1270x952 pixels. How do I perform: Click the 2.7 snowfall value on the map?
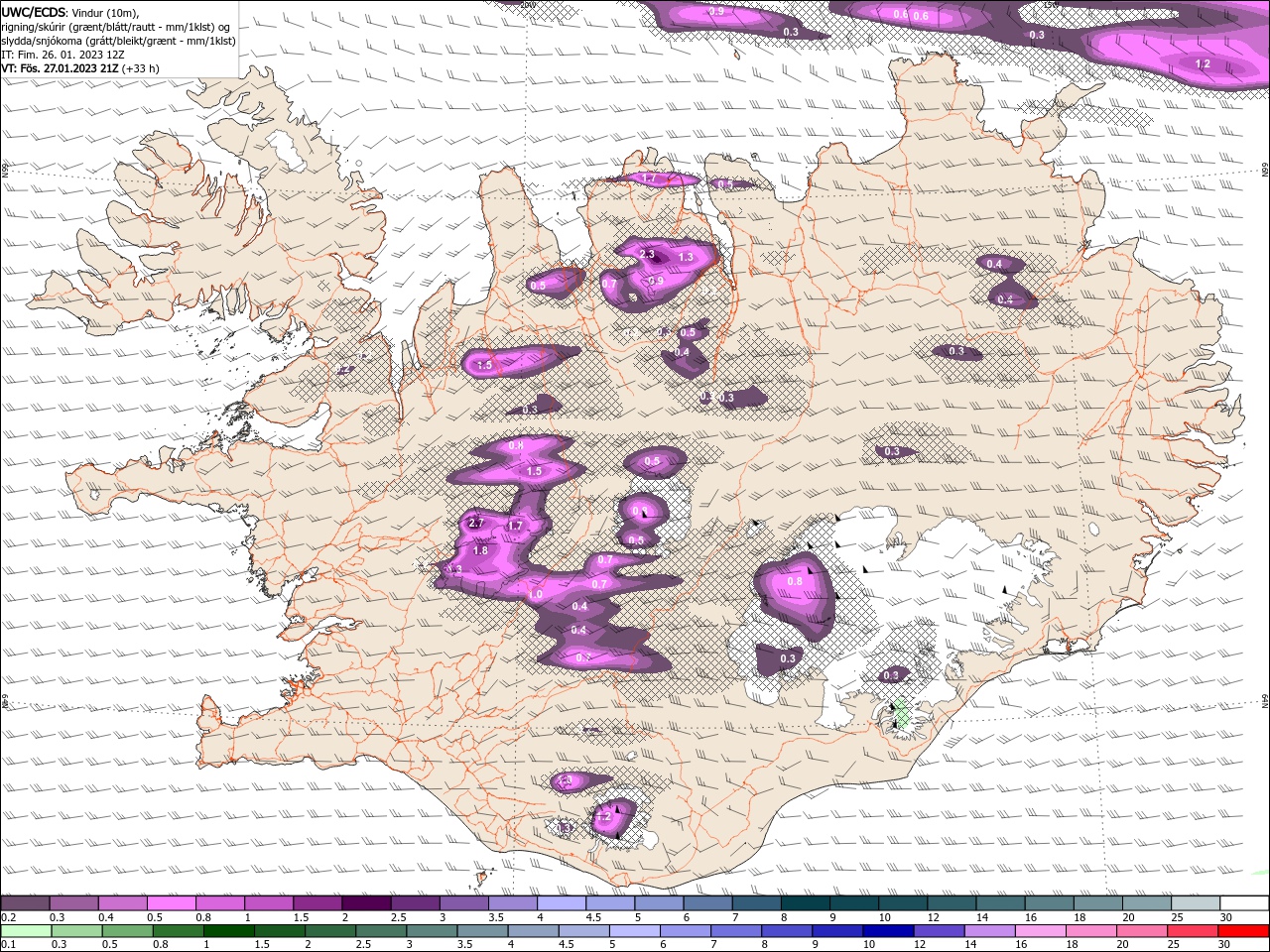(475, 524)
